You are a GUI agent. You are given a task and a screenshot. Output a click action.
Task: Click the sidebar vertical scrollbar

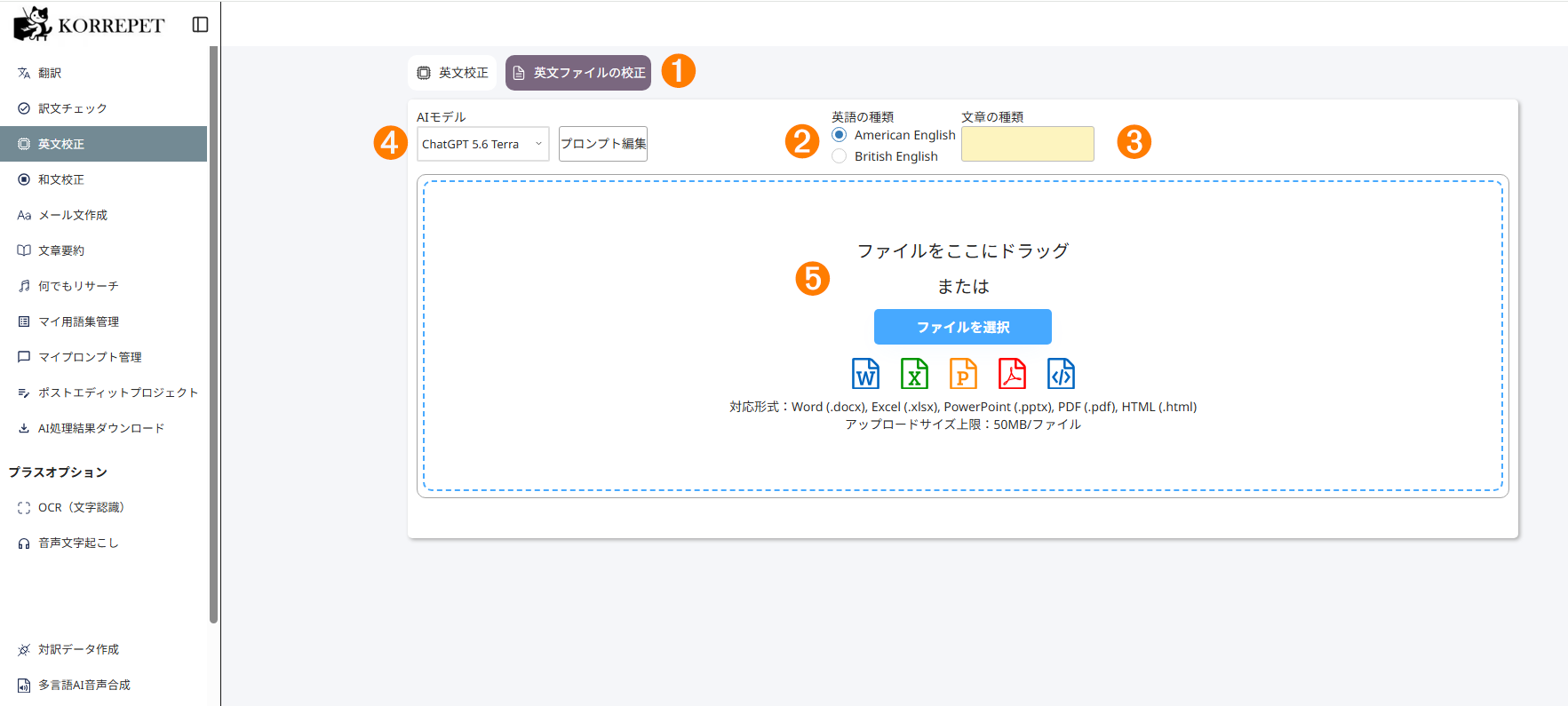(x=213, y=335)
